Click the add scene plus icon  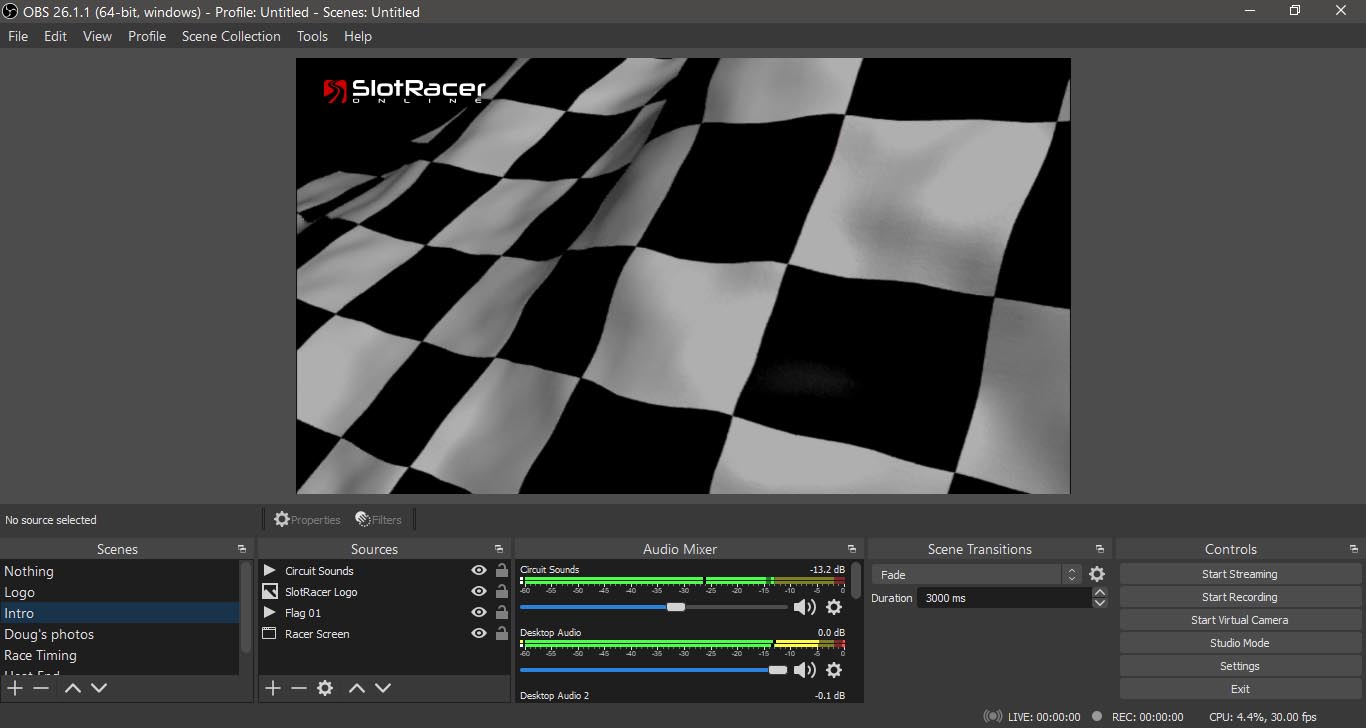coord(15,688)
